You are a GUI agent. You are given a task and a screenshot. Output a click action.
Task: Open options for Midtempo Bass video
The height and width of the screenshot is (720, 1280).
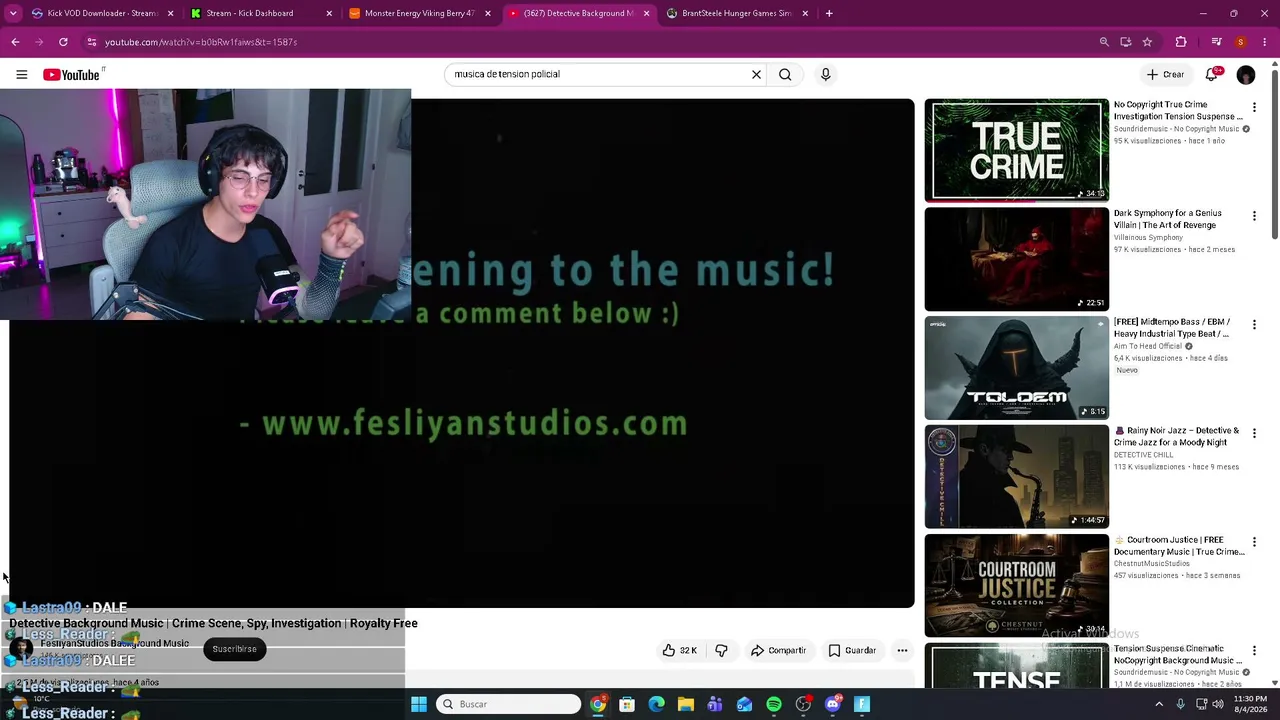click(1254, 325)
